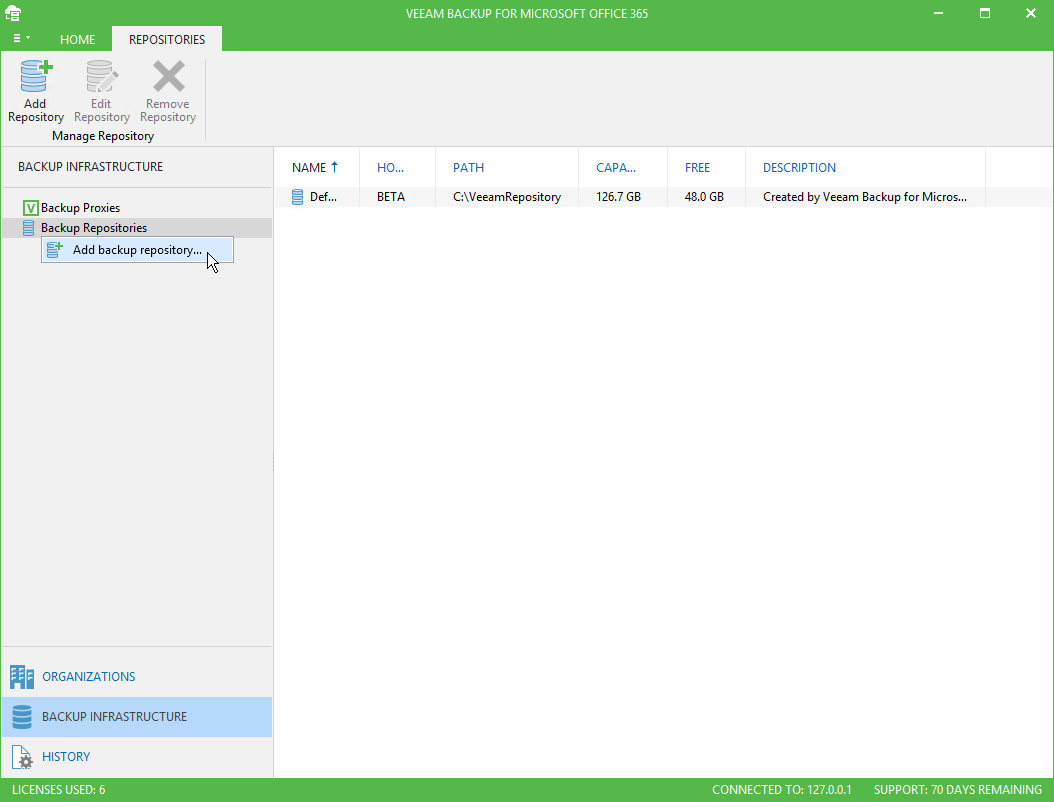Viewport: 1054px width, 802px height.
Task: Click the BETA host cell
Action: [391, 197]
